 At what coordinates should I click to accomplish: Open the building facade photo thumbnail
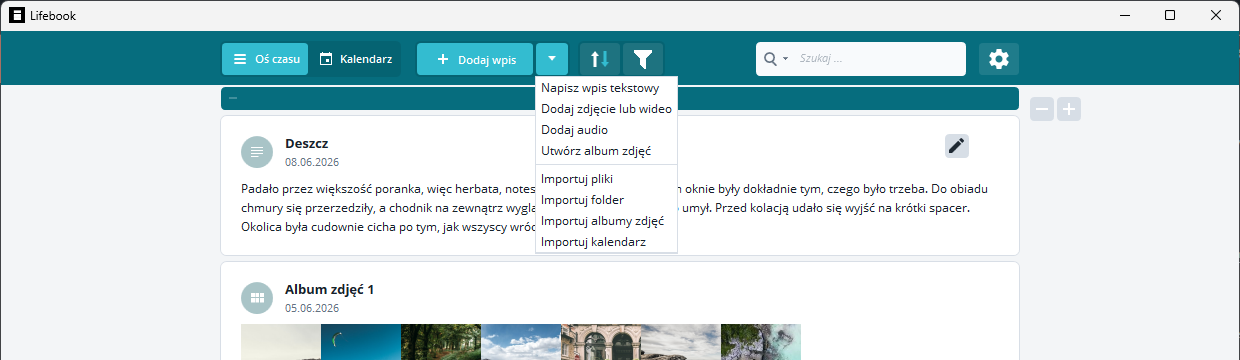601,341
